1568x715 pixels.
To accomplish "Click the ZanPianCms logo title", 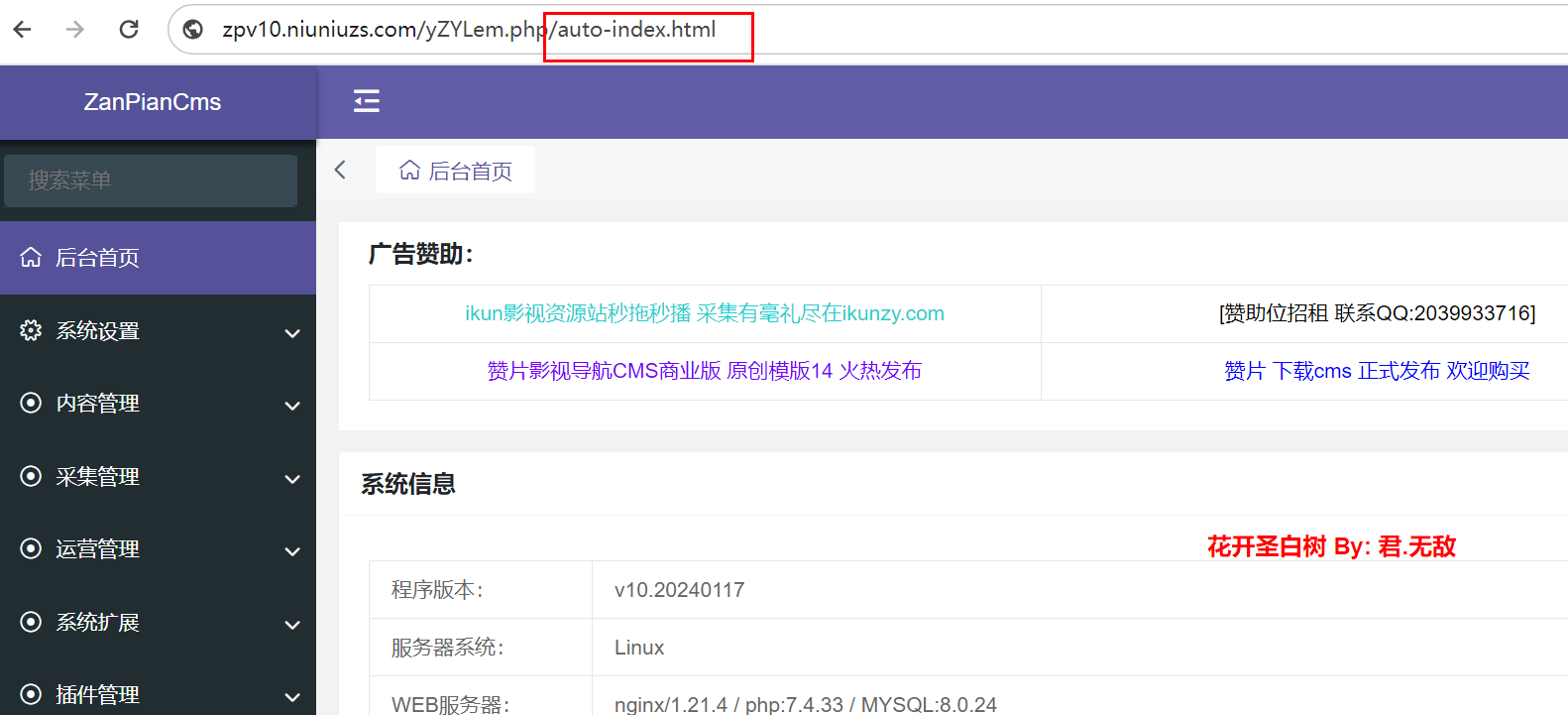I will (153, 102).
